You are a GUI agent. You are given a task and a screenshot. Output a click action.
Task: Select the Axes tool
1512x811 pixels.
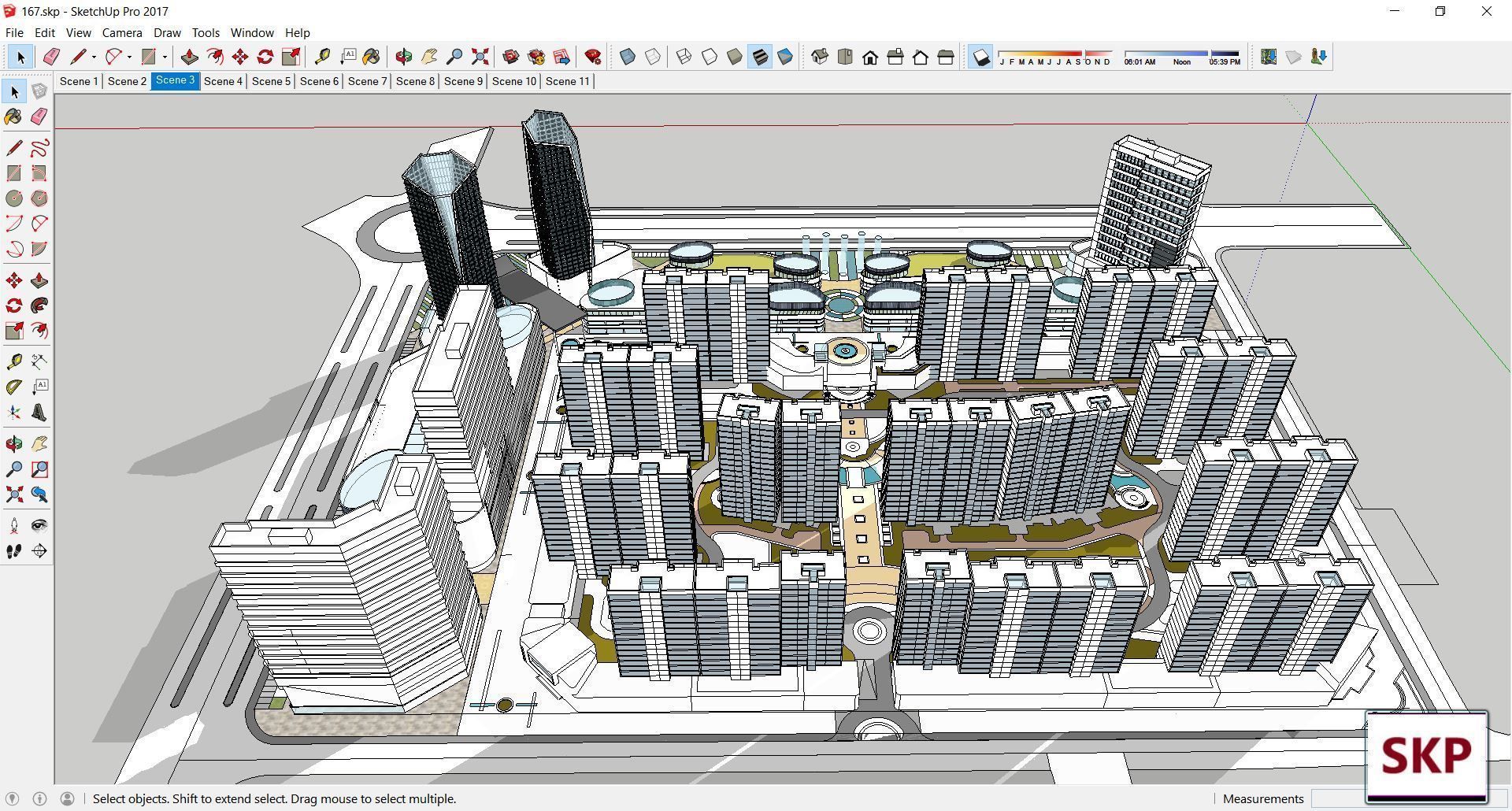14,413
